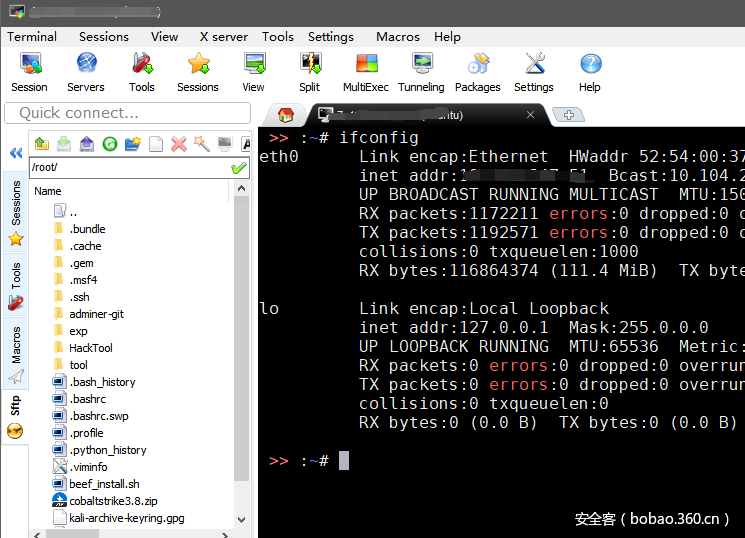Select the HackTool folder

(90, 348)
